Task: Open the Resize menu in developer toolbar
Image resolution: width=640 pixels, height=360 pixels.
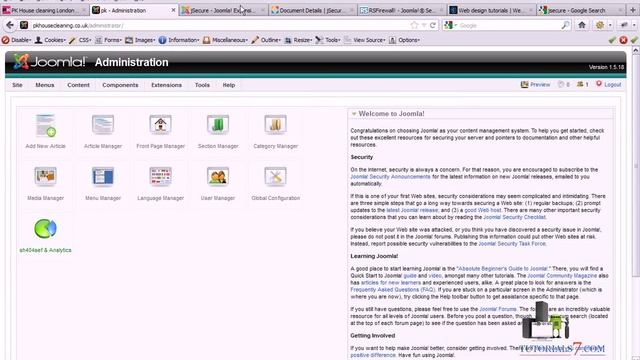Action: [x=298, y=40]
